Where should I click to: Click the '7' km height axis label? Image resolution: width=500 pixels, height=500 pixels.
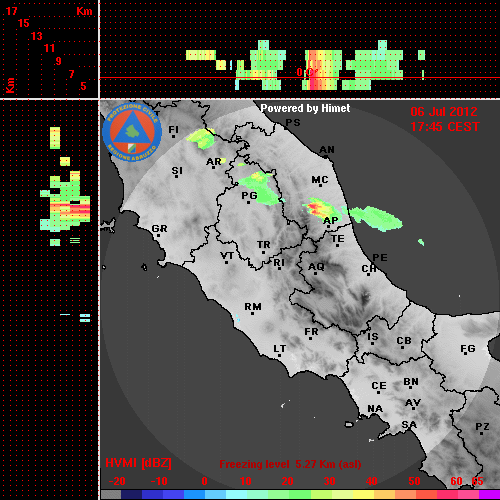click(71, 74)
